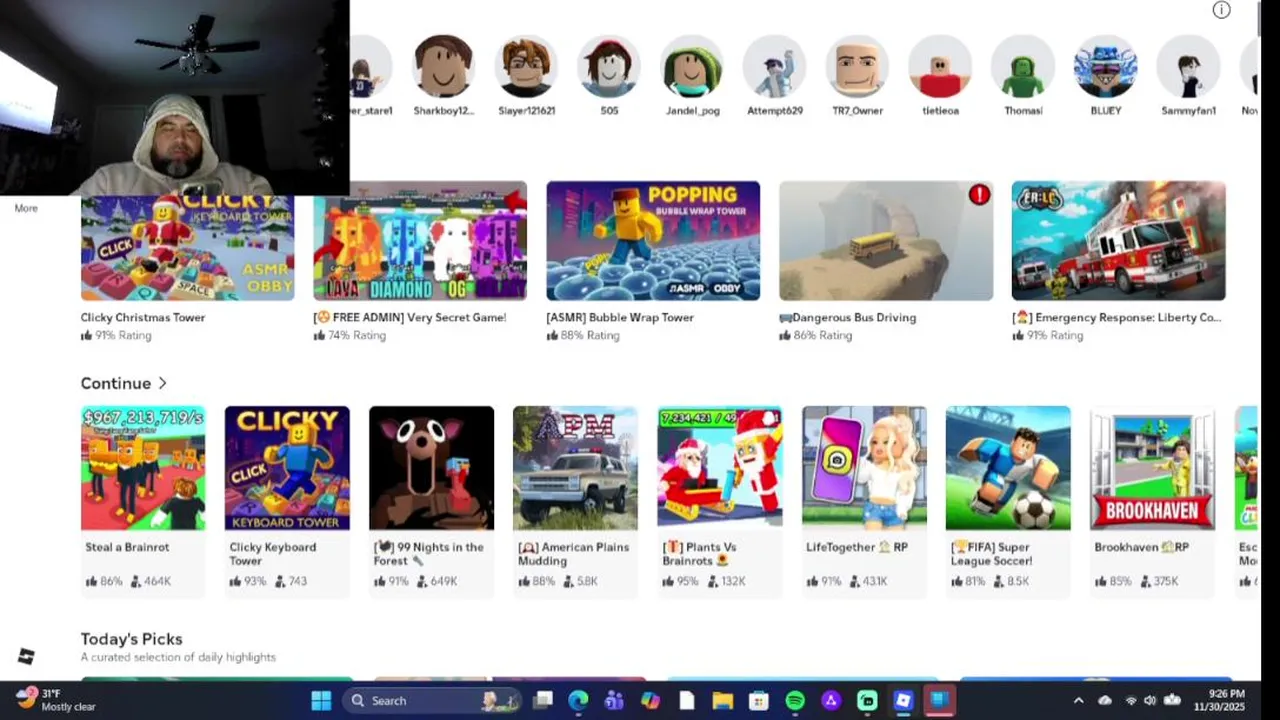
Task: Click the info icon at top right
Action: coord(1221,10)
